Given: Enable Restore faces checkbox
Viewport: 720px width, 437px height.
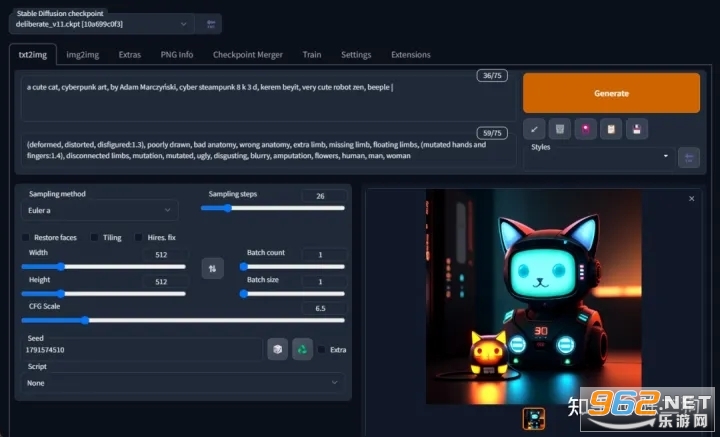Looking at the screenshot, I should click(26, 237).
